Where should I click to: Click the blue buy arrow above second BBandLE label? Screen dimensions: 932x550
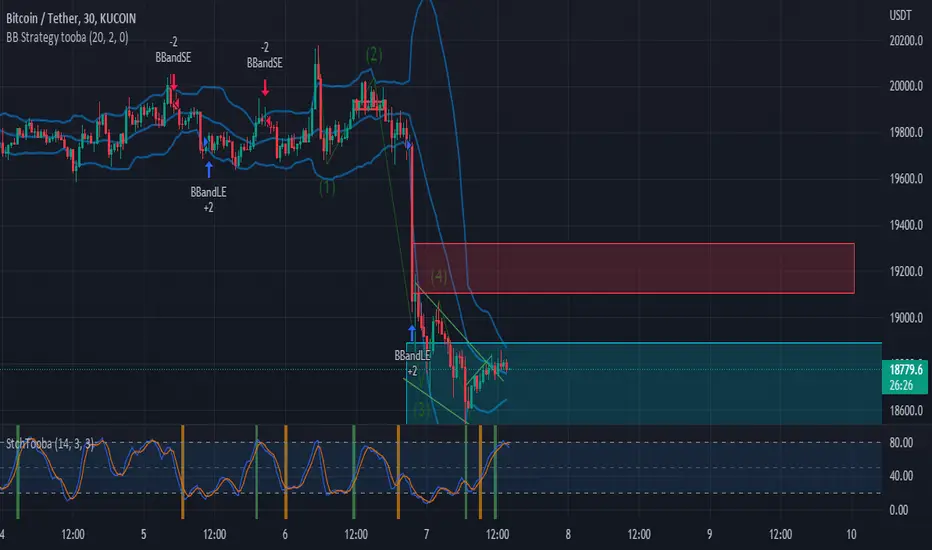click(x=412, y=332)
